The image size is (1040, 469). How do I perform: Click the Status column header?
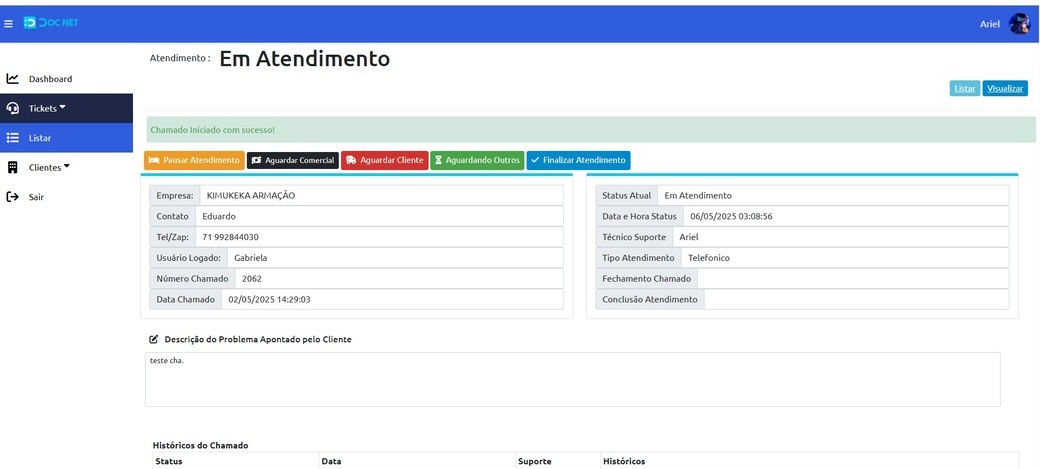[168, 461]
